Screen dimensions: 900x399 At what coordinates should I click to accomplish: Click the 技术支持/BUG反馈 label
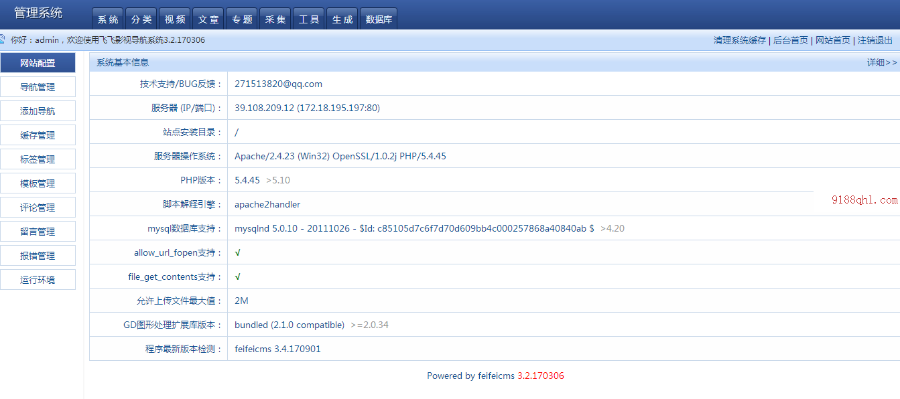(x=180, y=84)
